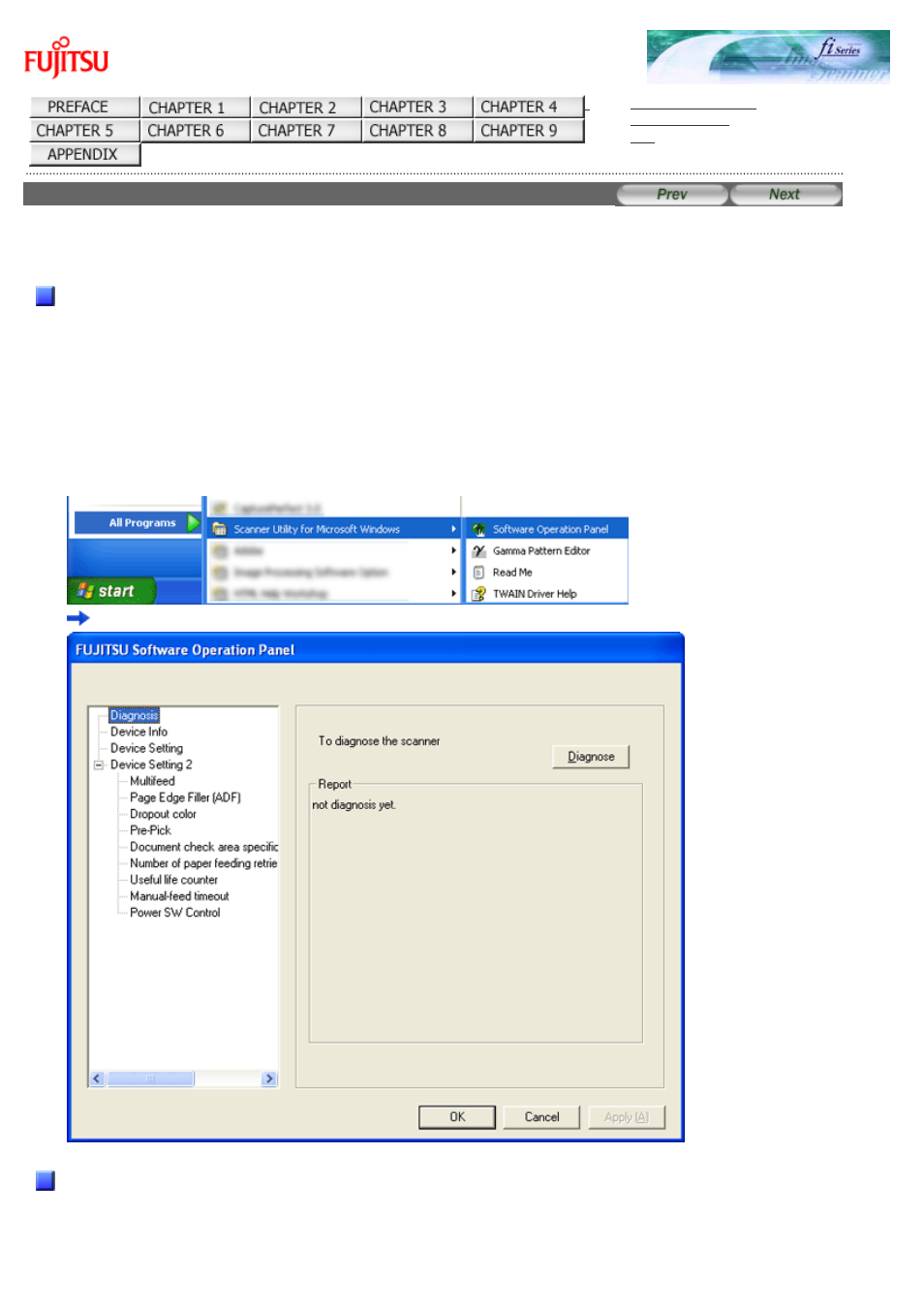
Task: Click the Software Operation Panel title bar
Action: click(376, 649)
